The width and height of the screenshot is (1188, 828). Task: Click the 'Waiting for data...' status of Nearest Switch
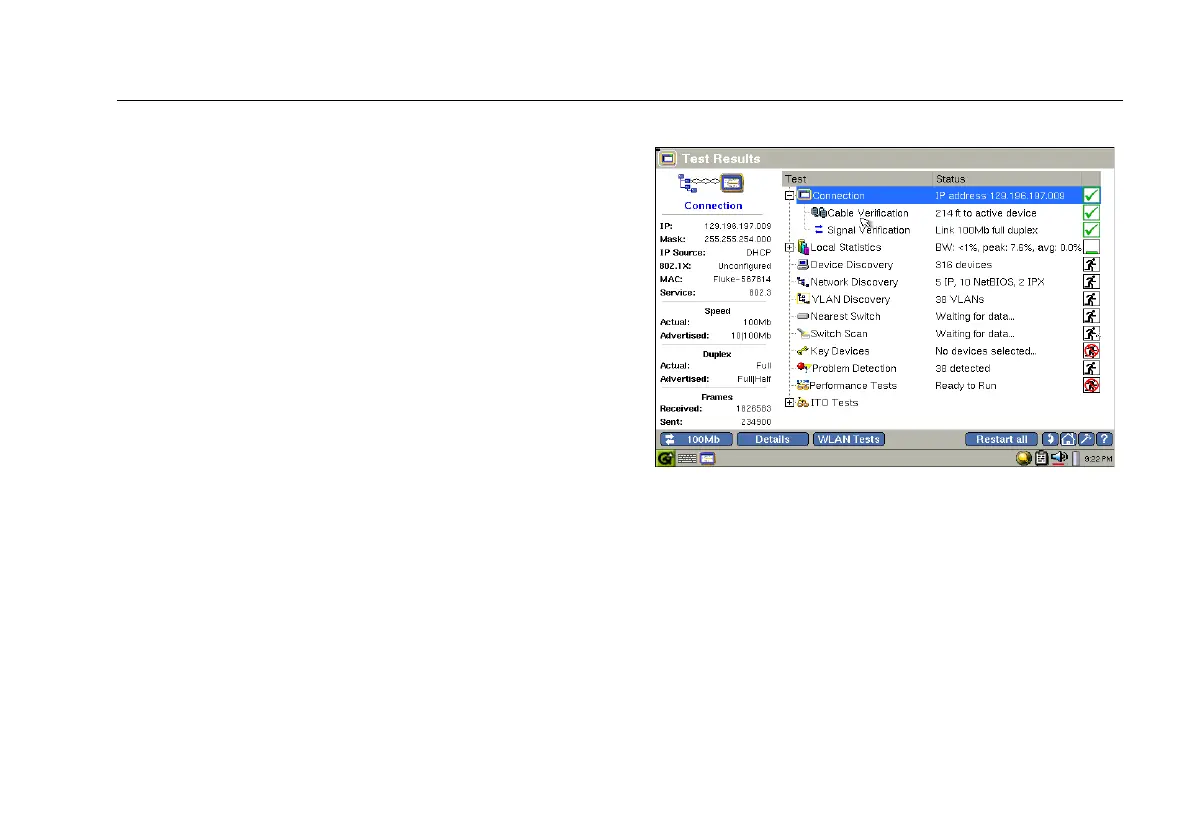pos(974,317)
